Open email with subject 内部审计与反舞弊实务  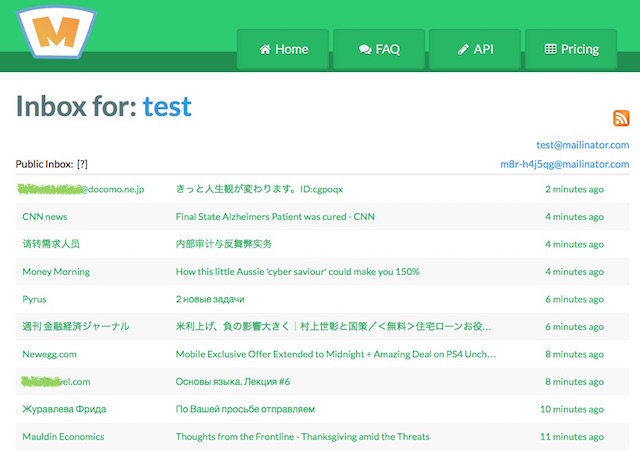224,244
